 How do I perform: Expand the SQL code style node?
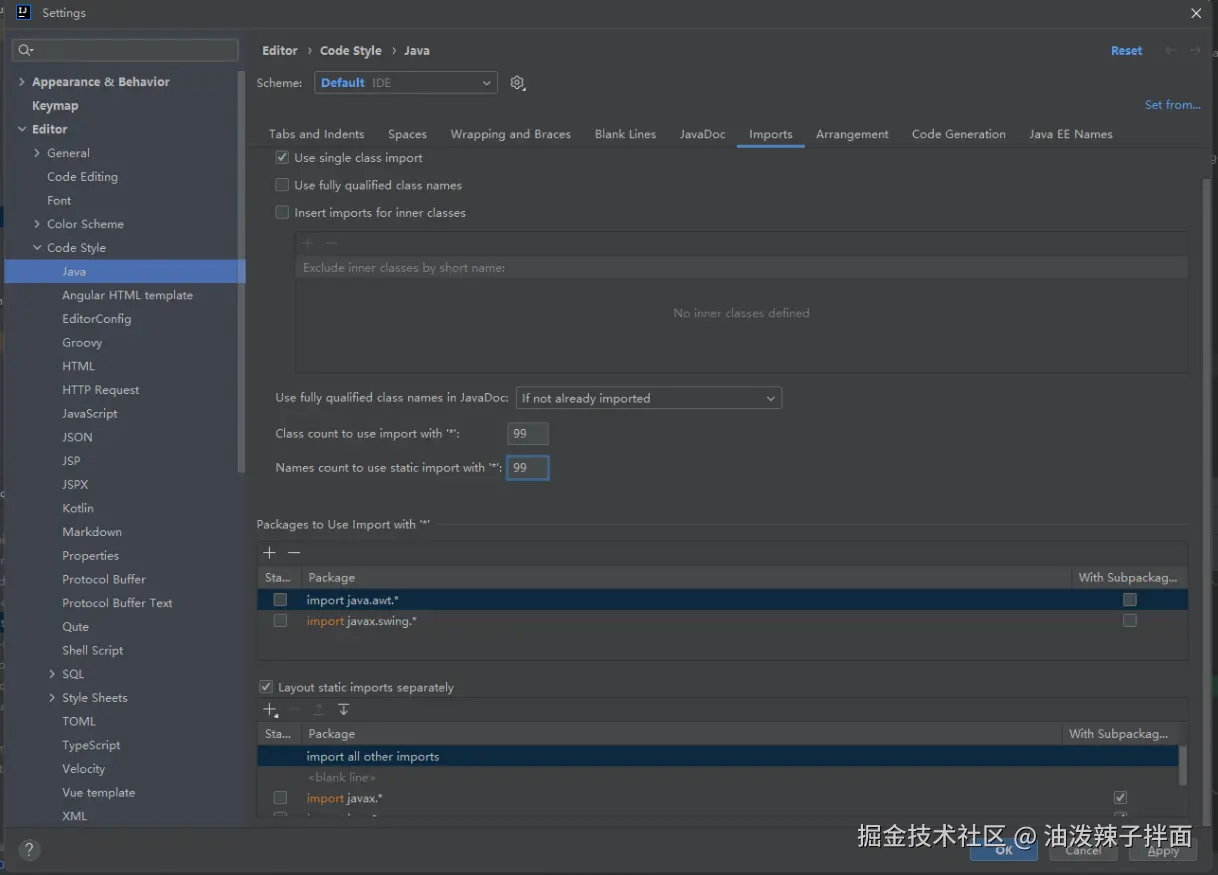point(52,674)
